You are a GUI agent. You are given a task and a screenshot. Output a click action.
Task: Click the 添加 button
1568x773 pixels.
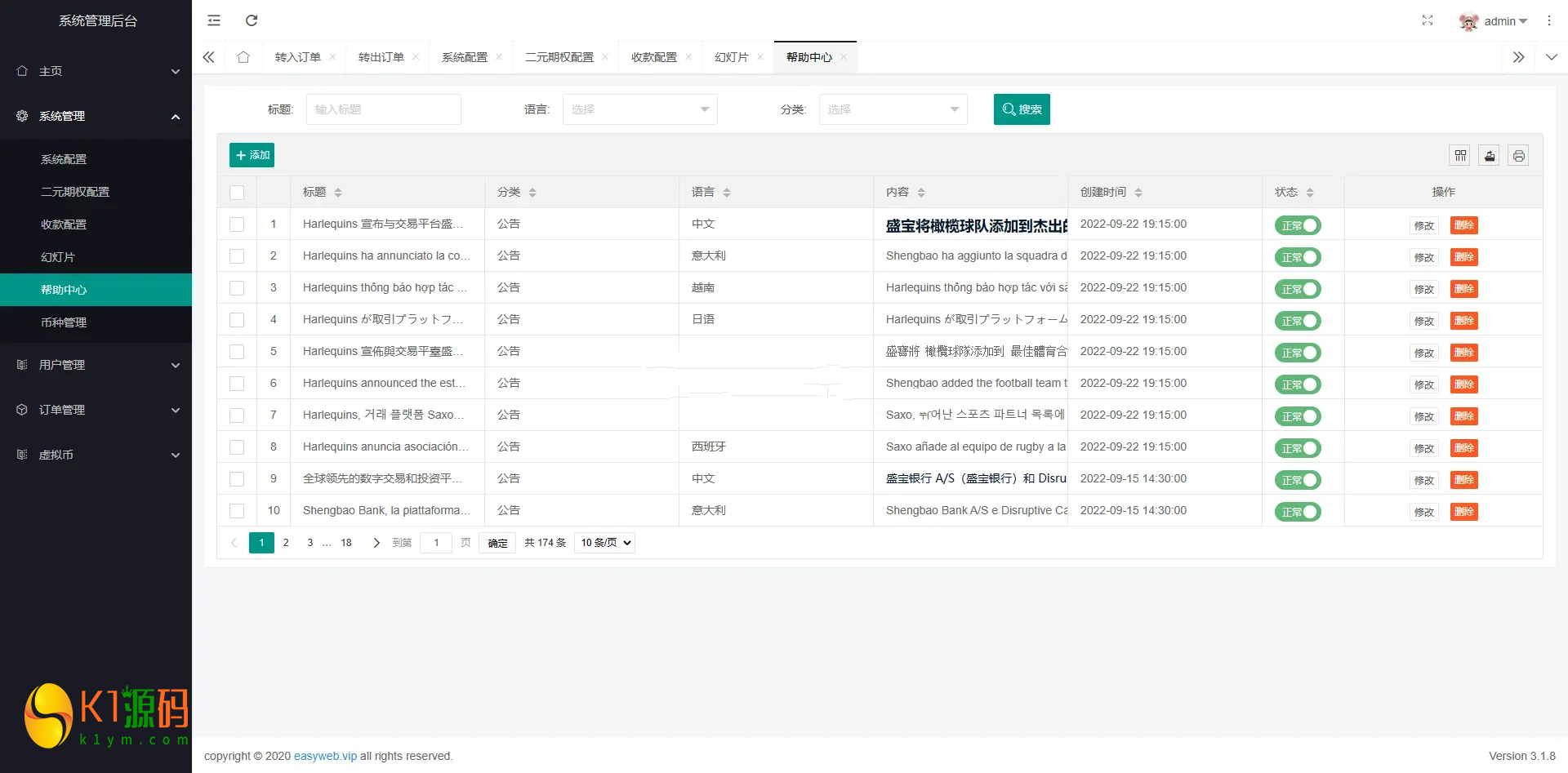[252, 155]
